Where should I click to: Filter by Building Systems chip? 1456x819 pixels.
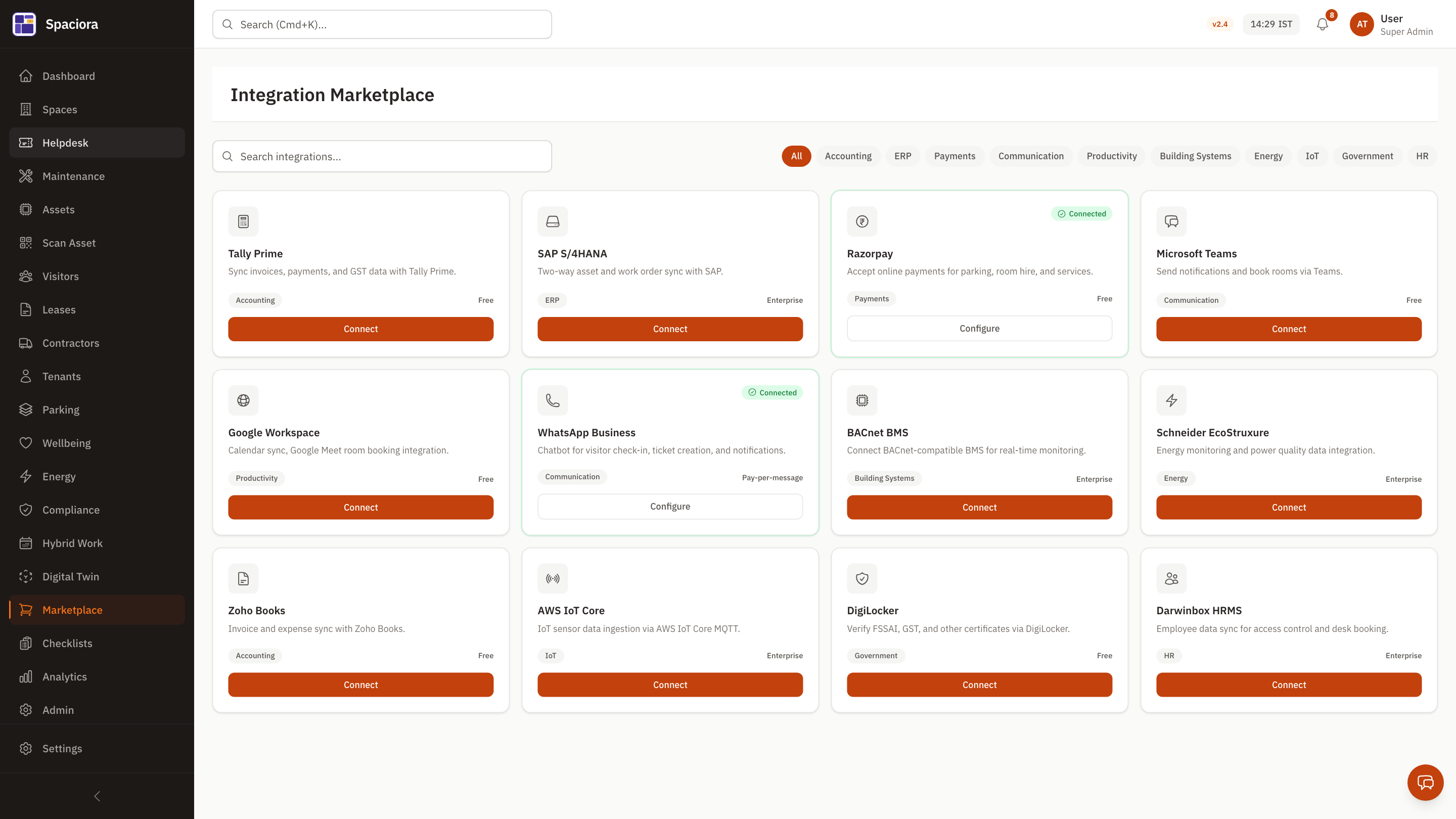(1195, 156)
